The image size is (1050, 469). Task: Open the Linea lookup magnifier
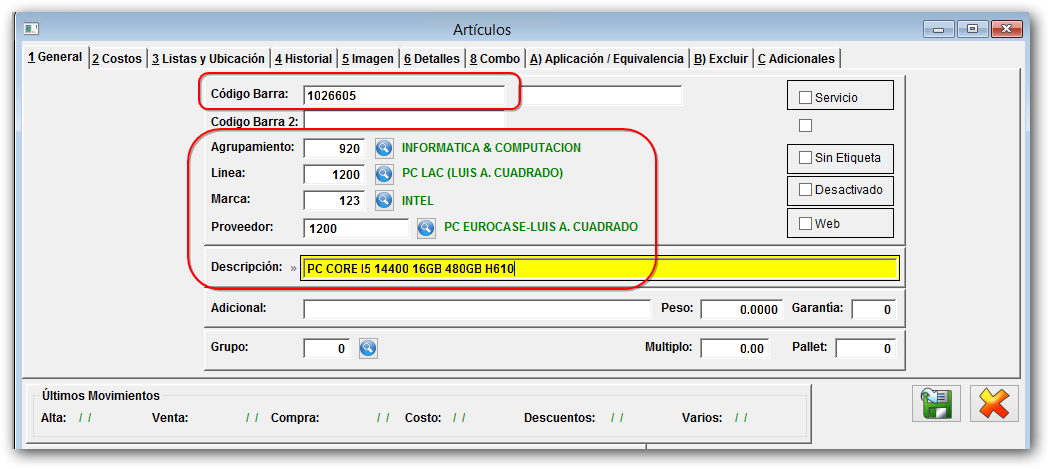click(x=385, y=174)
